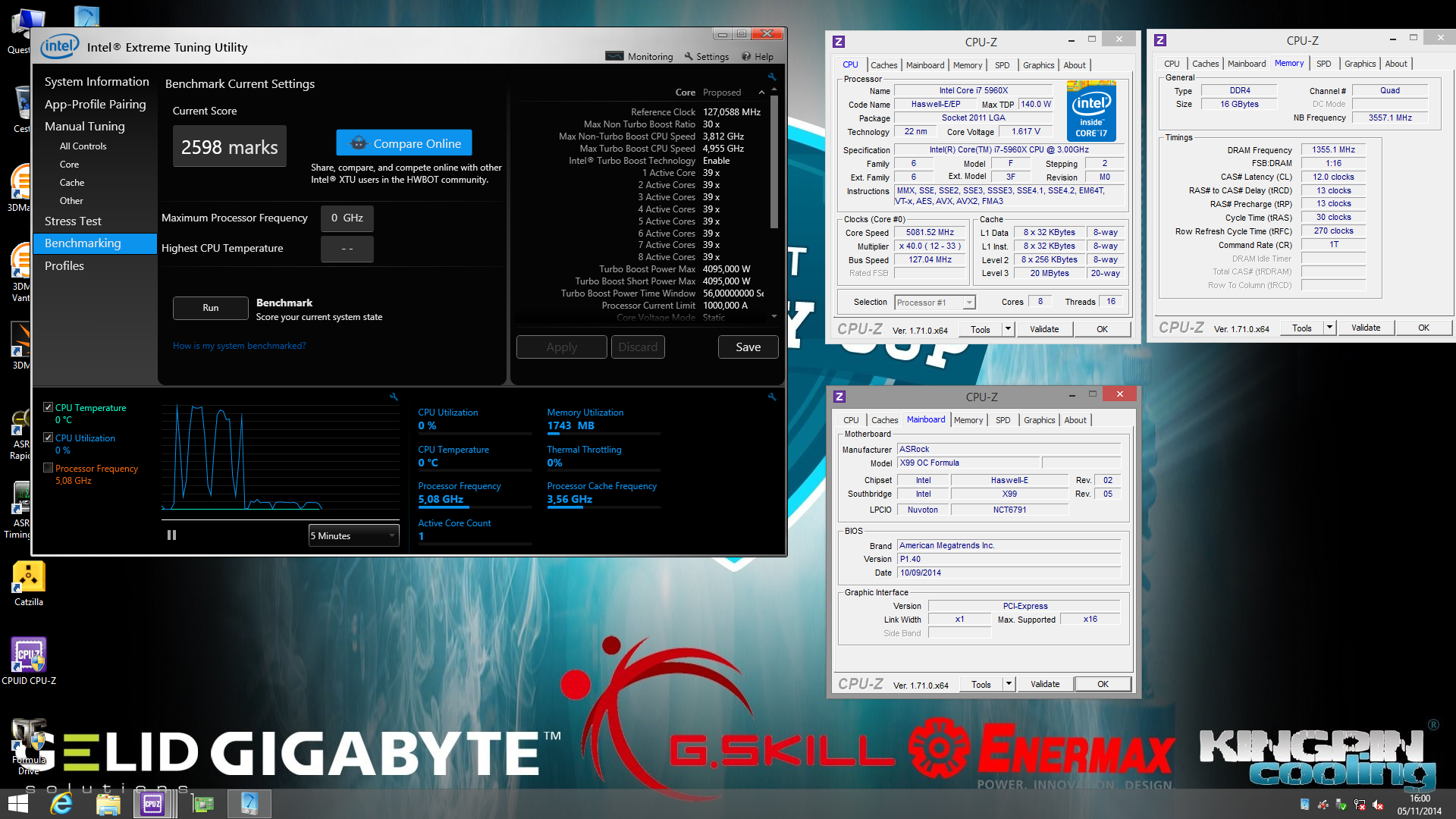Click the network disconnected tray icon
1456x819 pixels.
tap(1360, 805)
